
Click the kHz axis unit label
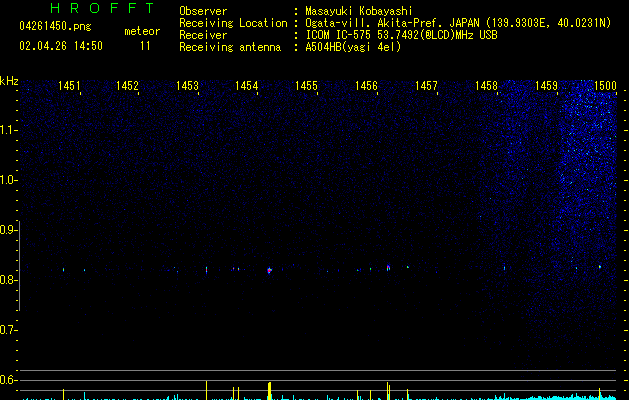click(9, 81)
